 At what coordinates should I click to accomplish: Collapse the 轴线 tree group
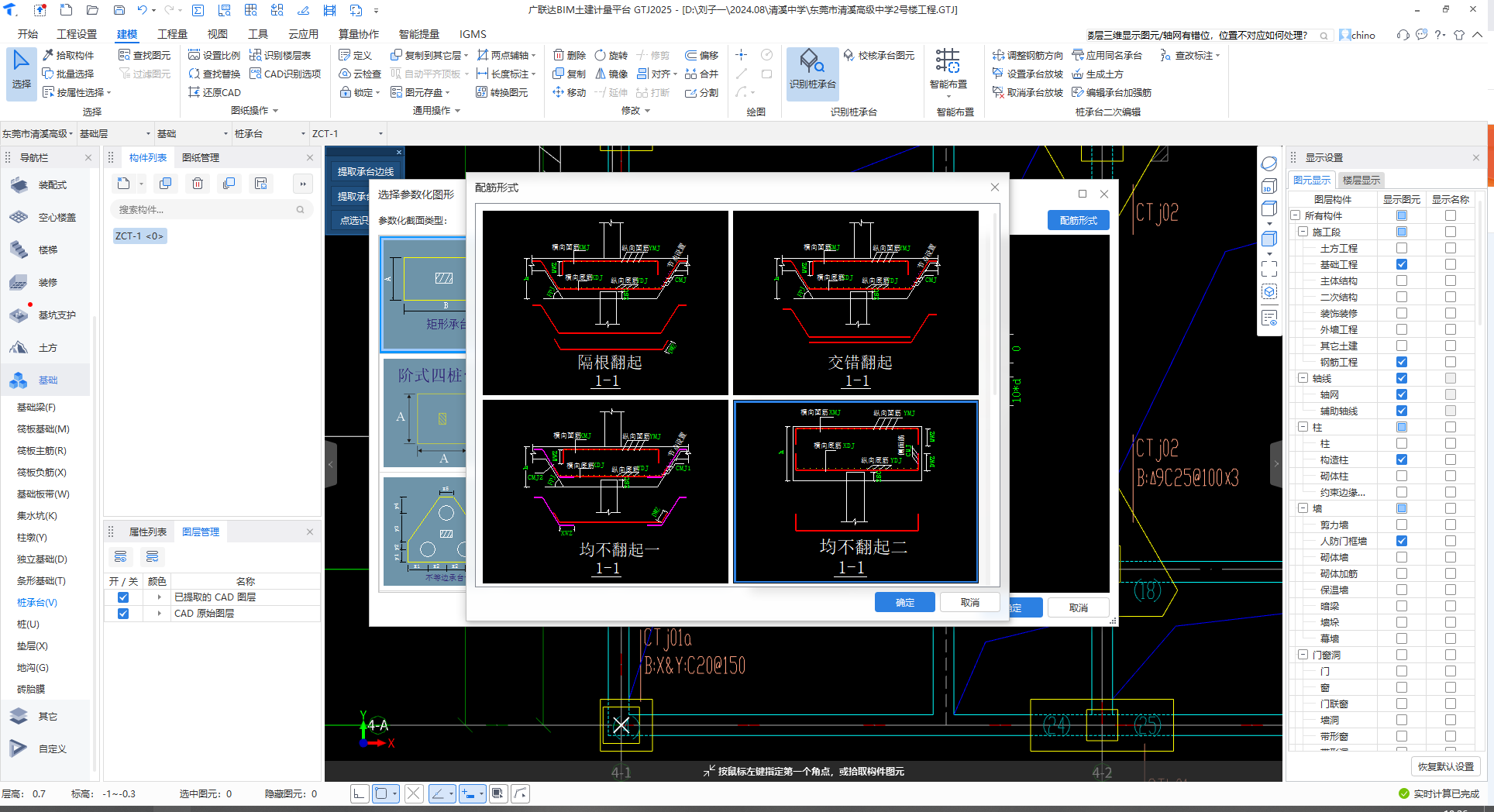(1303, 378)
